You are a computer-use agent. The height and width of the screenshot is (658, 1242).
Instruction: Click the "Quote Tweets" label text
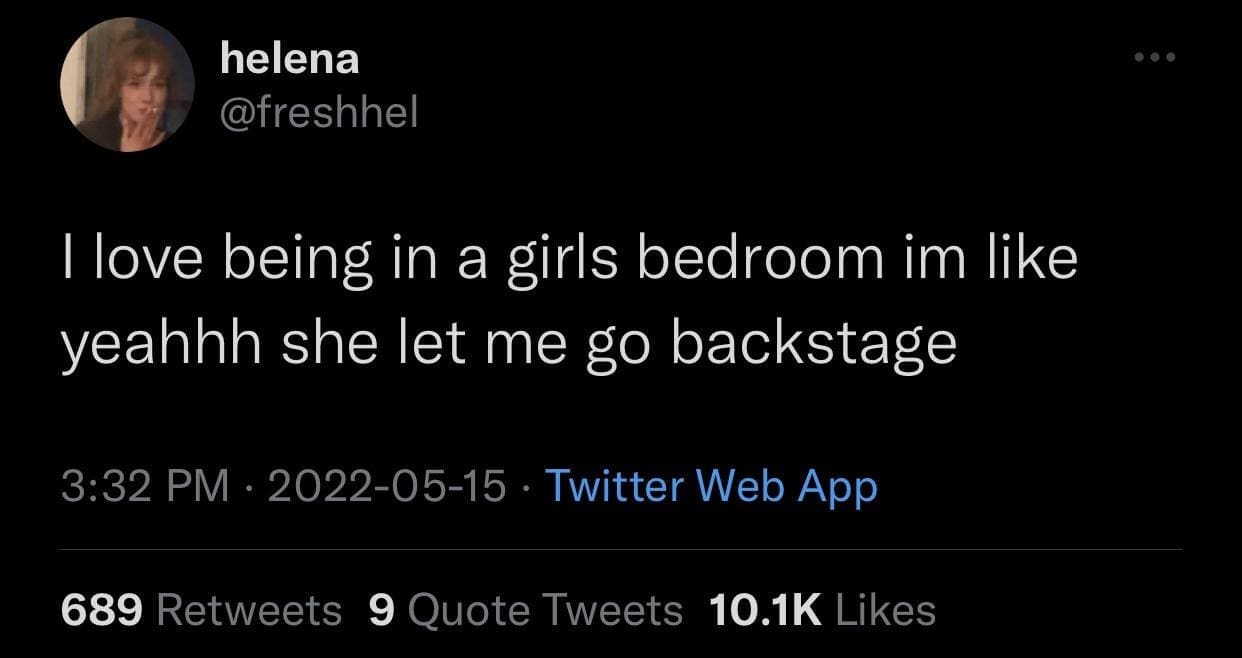click(x=546, y=609)
